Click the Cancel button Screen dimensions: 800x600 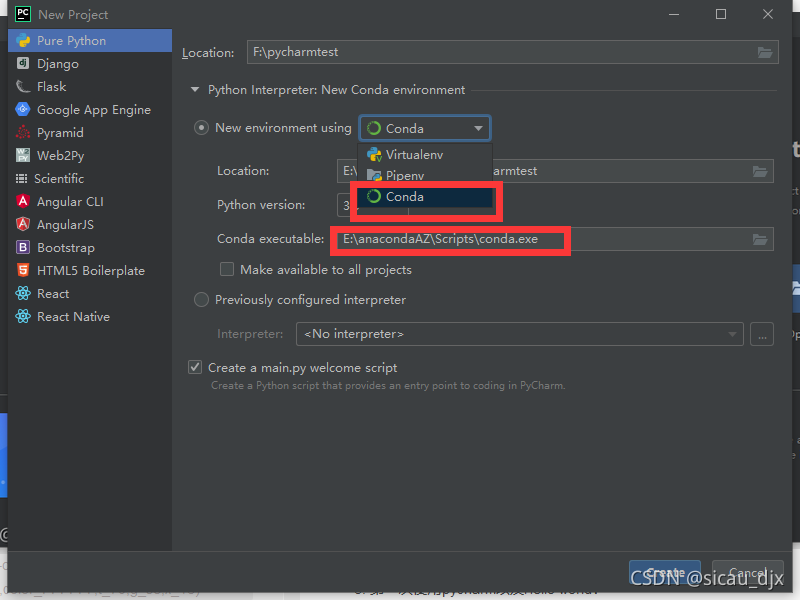(x=747, y=572)
